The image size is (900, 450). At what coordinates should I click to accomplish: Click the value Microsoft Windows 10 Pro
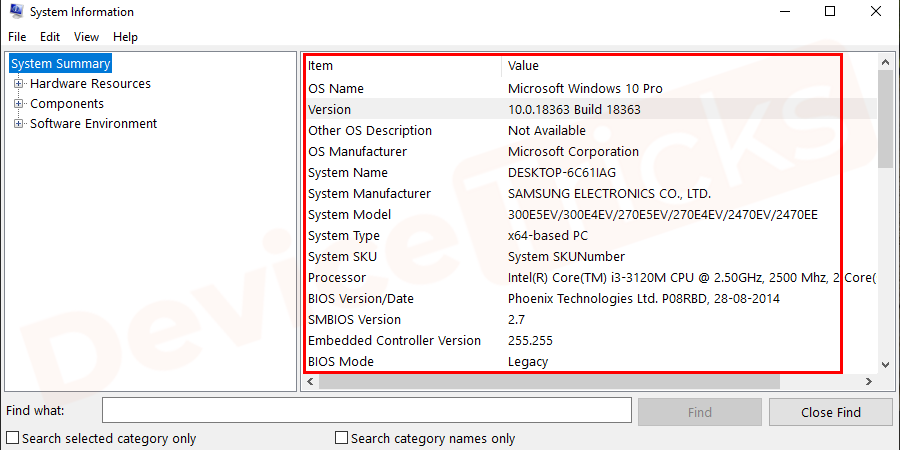pyautogui.click(x=585, y=89)
